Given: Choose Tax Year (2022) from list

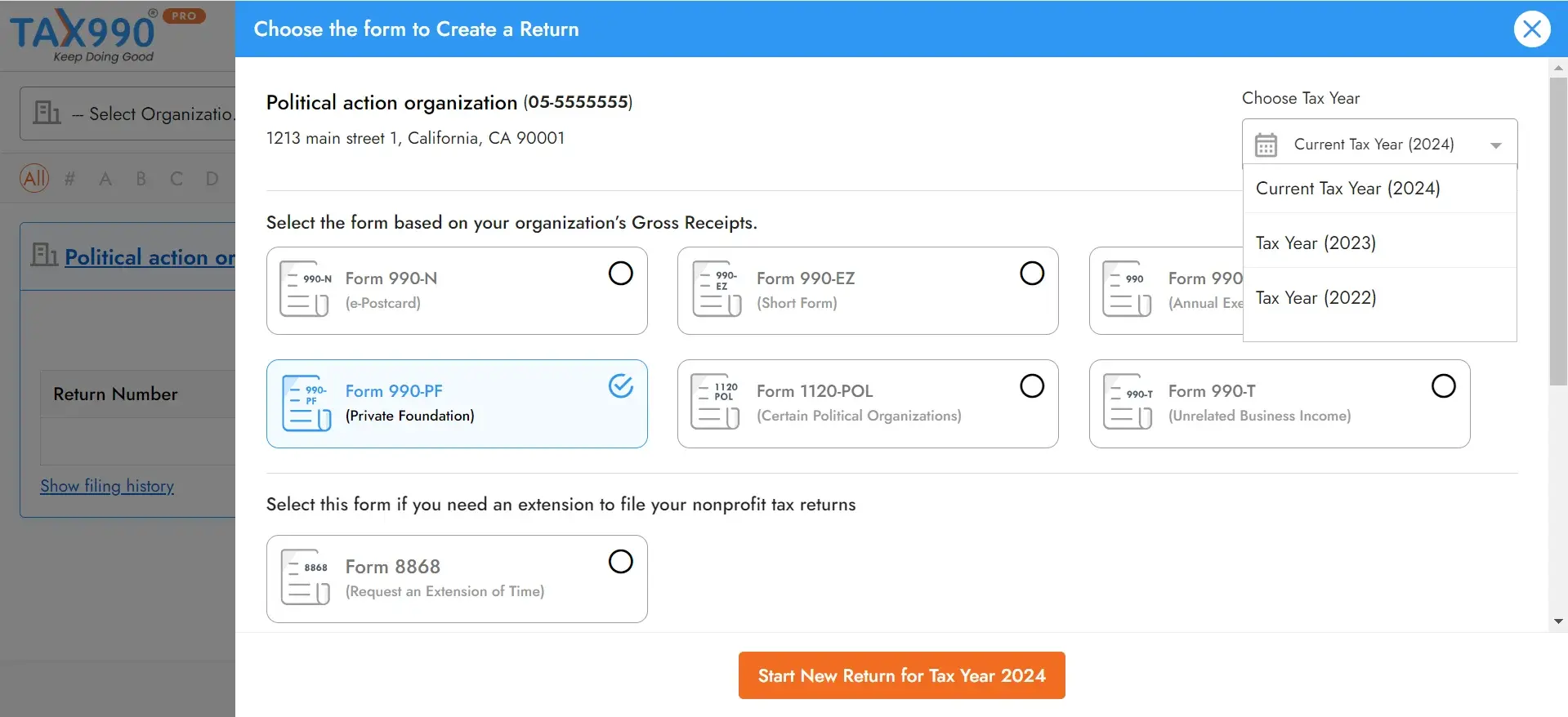Looking at the screenshot, I should tap(1379, 298).
